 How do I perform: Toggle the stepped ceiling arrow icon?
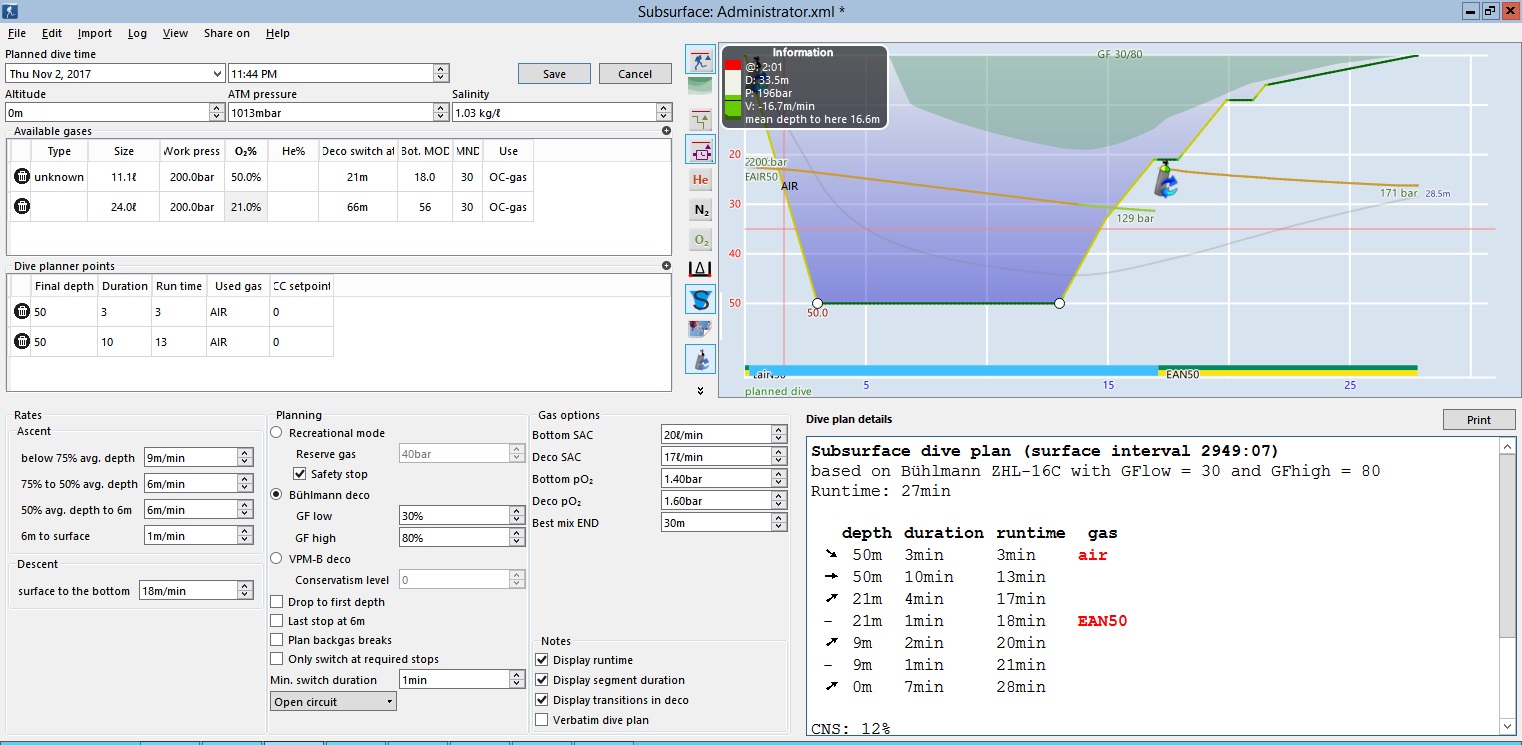pyautogui.click(x=700, y=120)
